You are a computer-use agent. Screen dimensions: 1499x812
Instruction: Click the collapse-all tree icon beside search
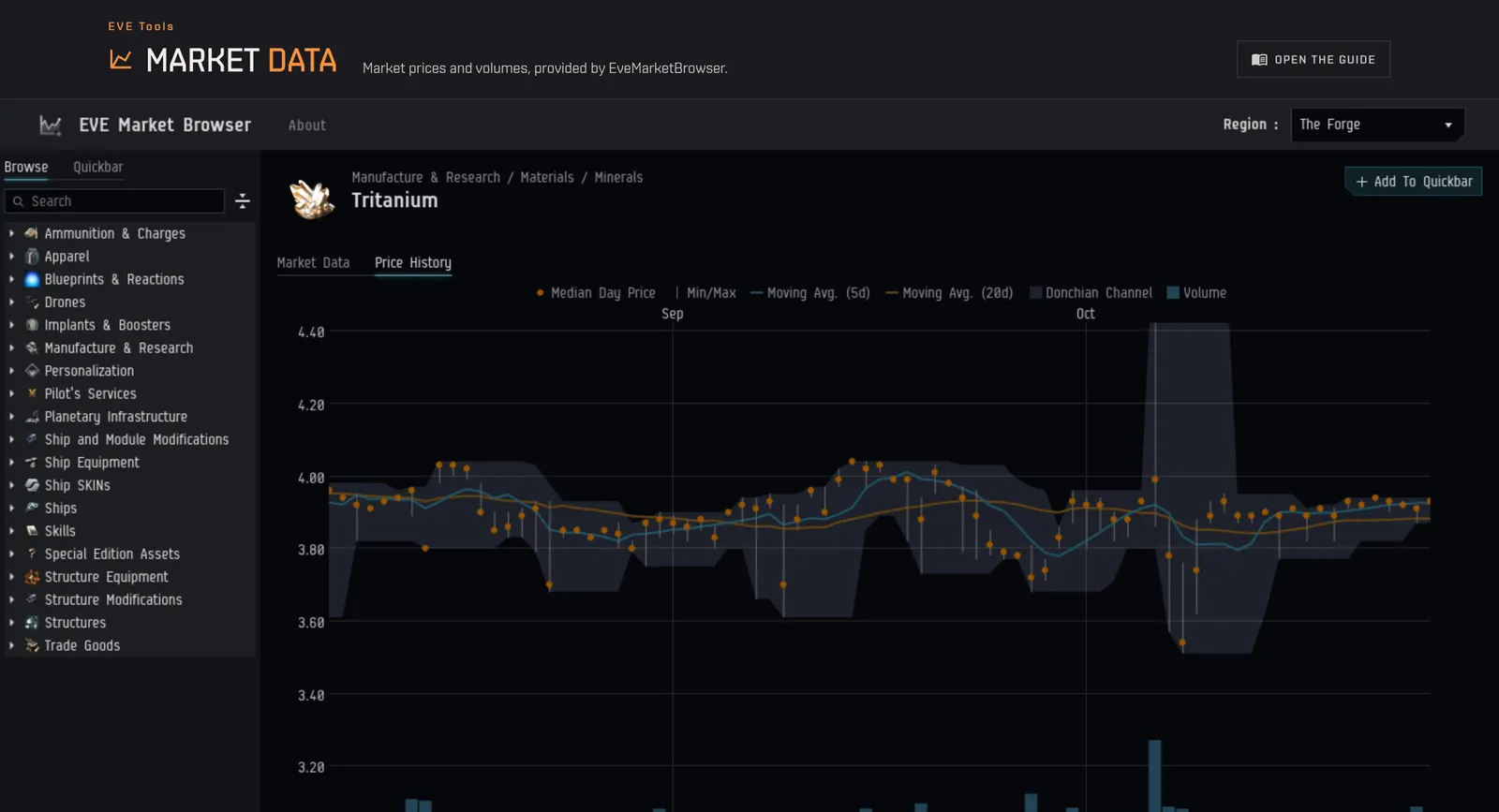pyautogui.click(x=243, y=201)
